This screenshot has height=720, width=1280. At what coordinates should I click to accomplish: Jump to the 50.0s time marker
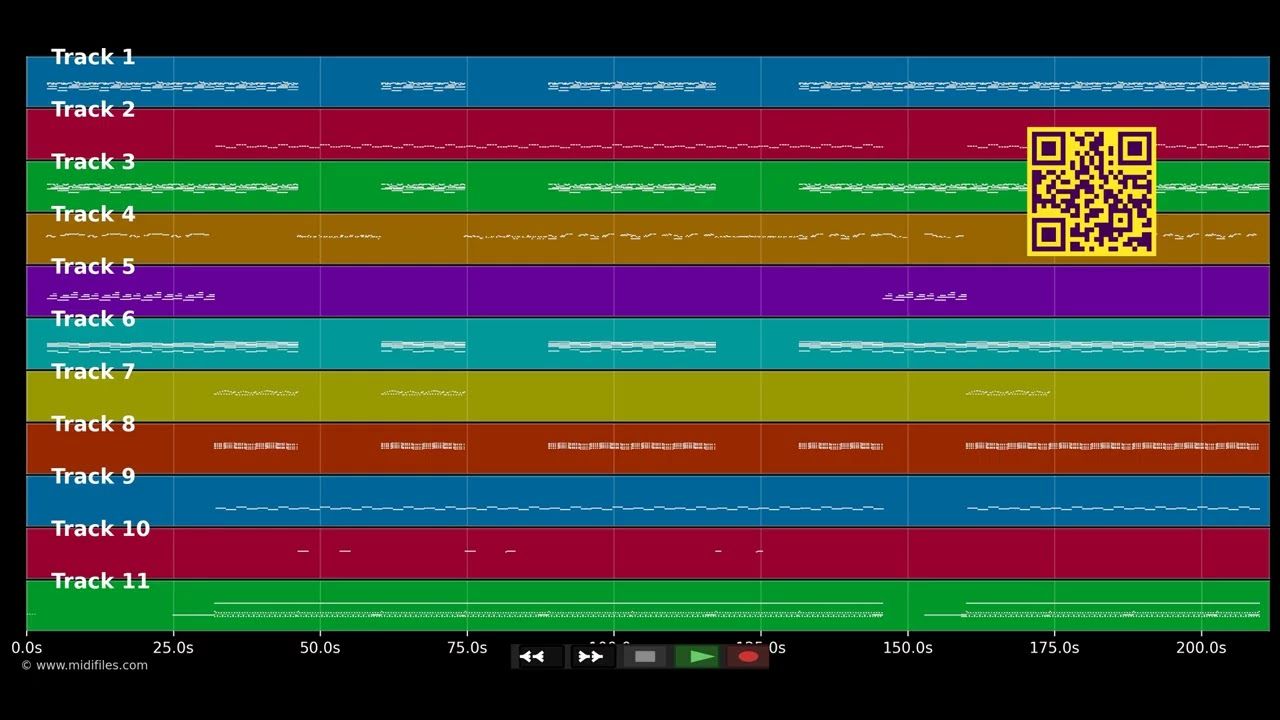[x=320, y=648]
